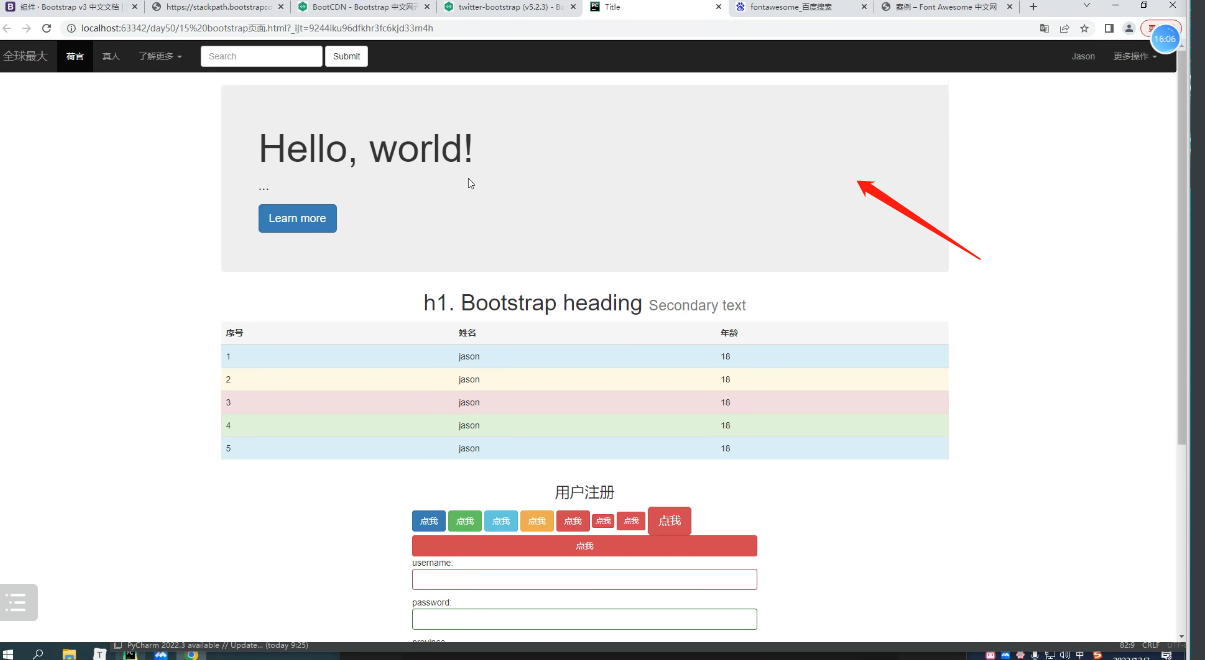Open the Chrome profile avatar icon
The image size is (1205, 660).
point(1129,28)
